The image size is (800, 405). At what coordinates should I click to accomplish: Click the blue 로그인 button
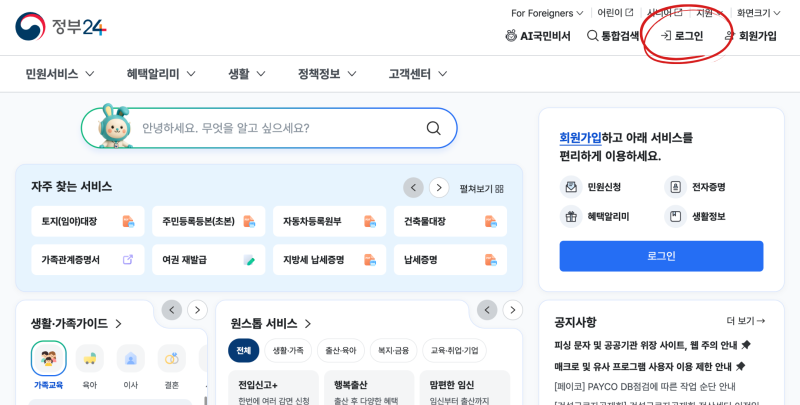click(x=661, y=256)
